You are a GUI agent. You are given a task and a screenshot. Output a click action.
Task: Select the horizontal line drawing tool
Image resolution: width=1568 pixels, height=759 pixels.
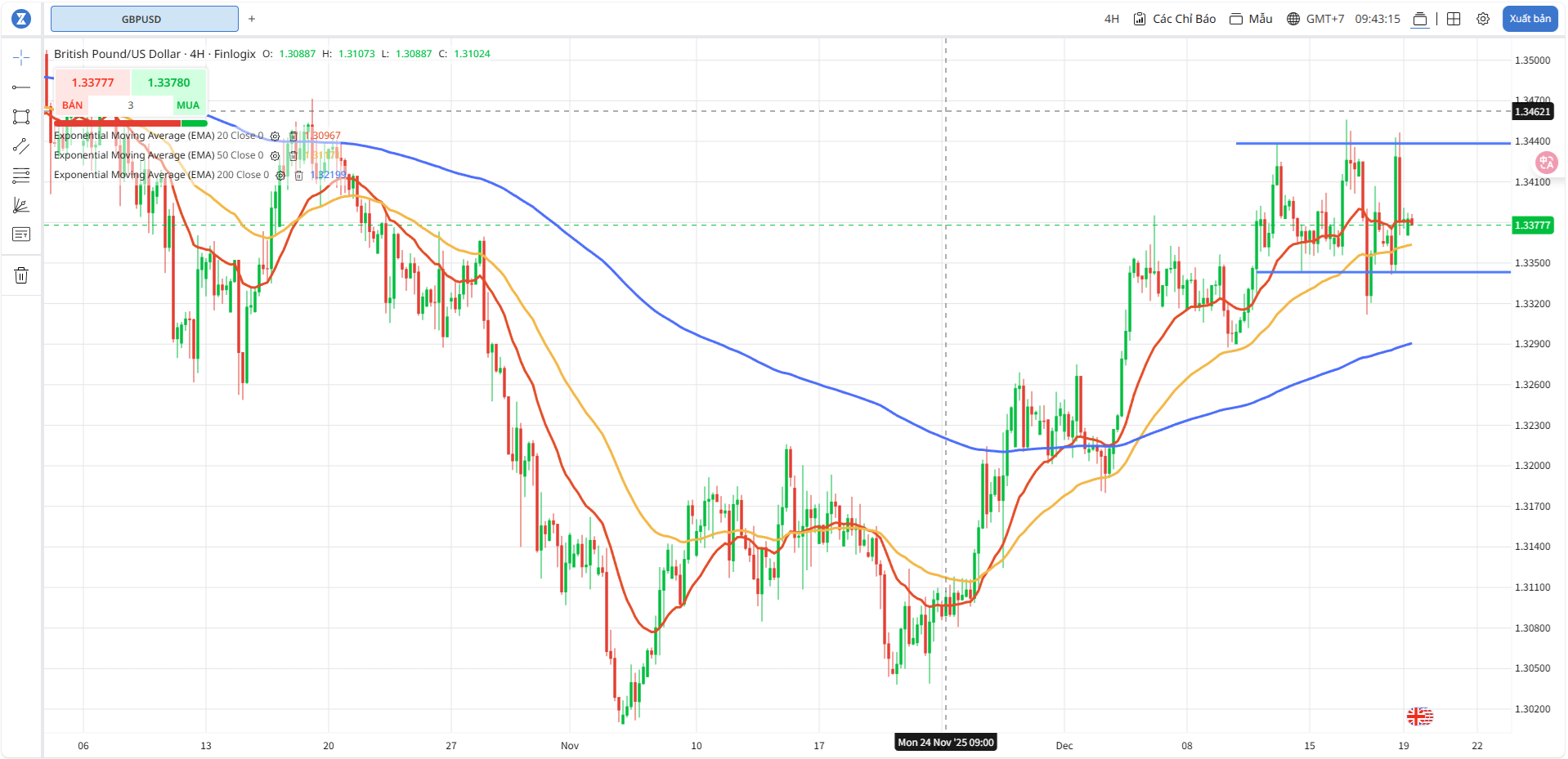click(x=21, y=87)
